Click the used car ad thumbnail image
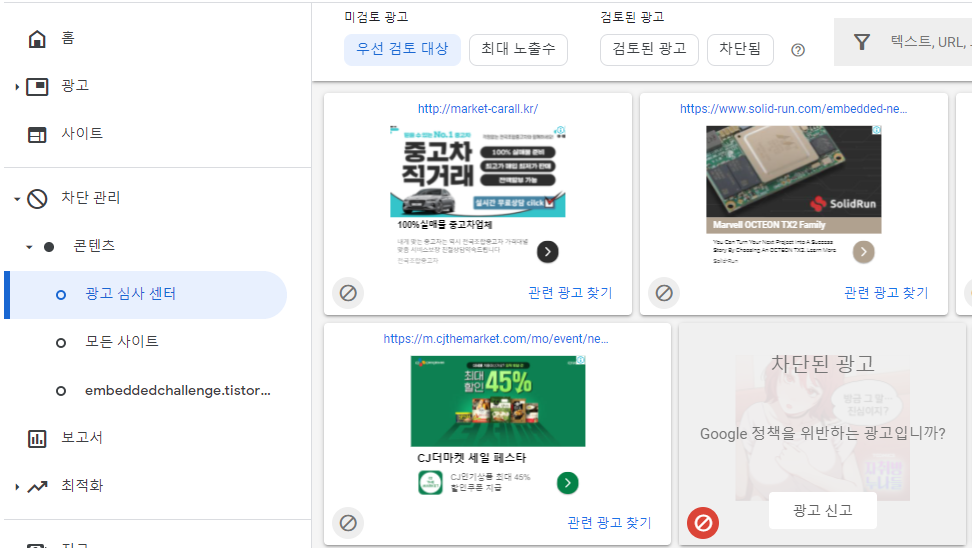This screenshot has width=972, height=548. 477,172
